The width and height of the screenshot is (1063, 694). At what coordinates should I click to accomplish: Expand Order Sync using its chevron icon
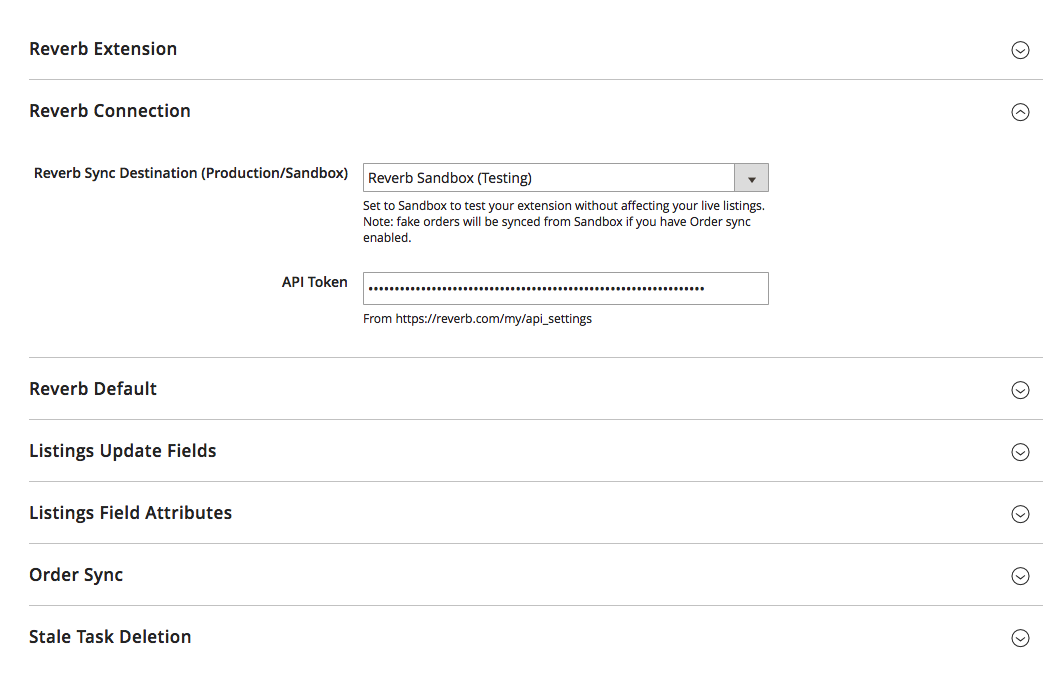click(x=1020, y=576)
